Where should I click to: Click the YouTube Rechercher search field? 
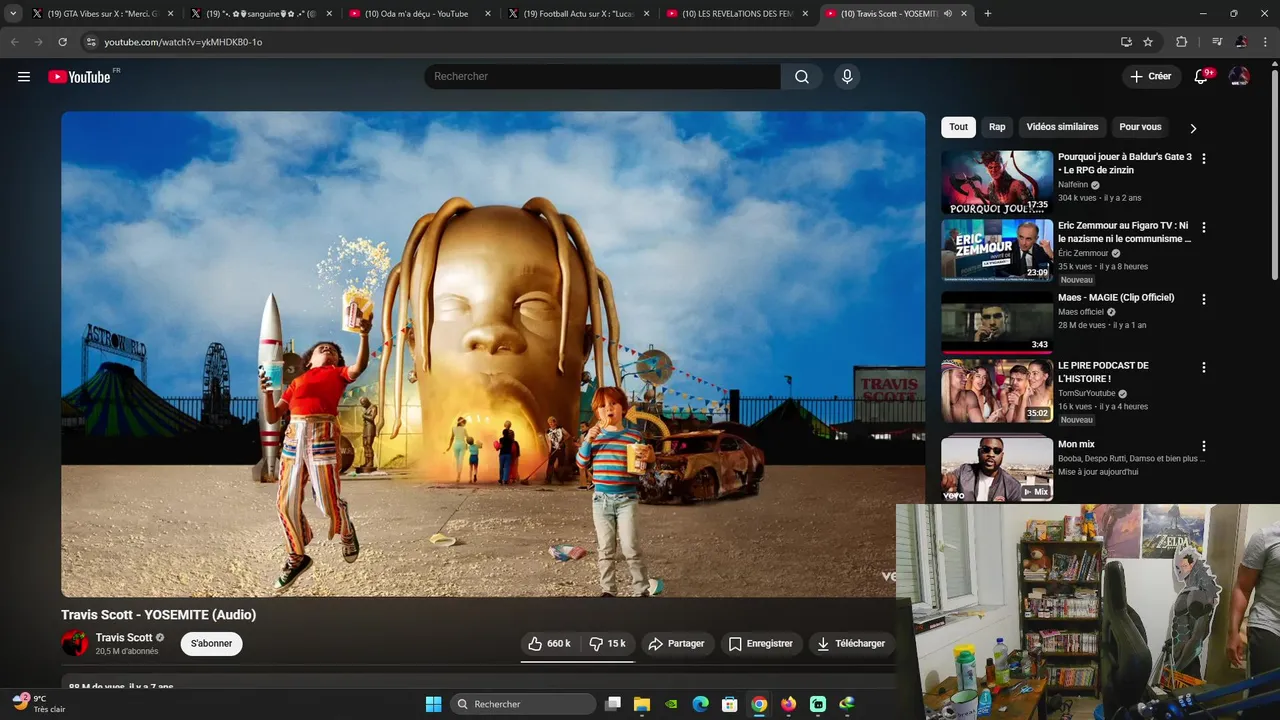pos(602,77)
